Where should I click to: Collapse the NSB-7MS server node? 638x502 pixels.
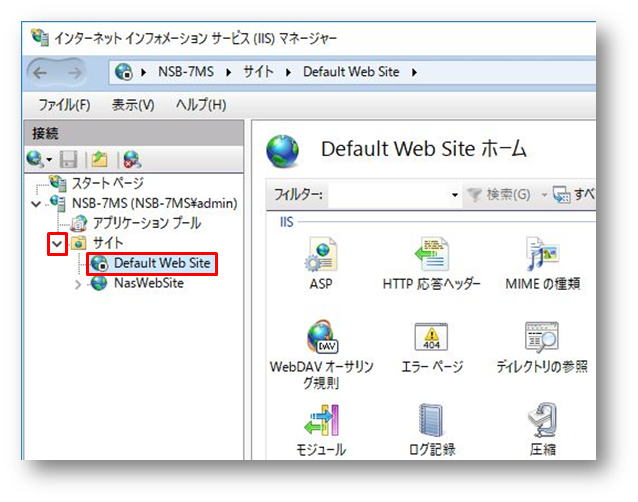[x=36, y=203]
